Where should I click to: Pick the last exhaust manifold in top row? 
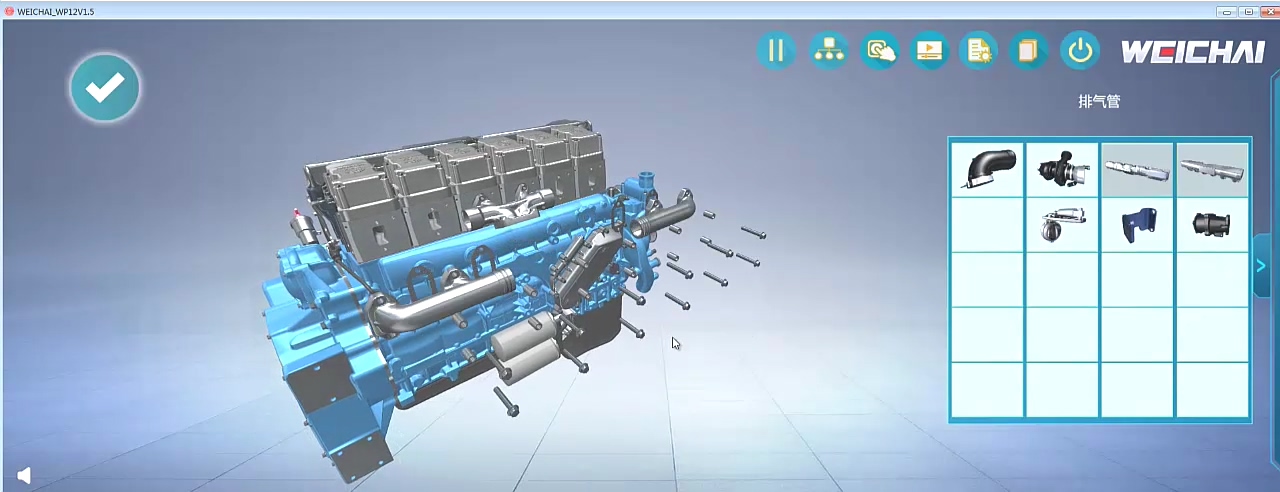pos(1212,169)
